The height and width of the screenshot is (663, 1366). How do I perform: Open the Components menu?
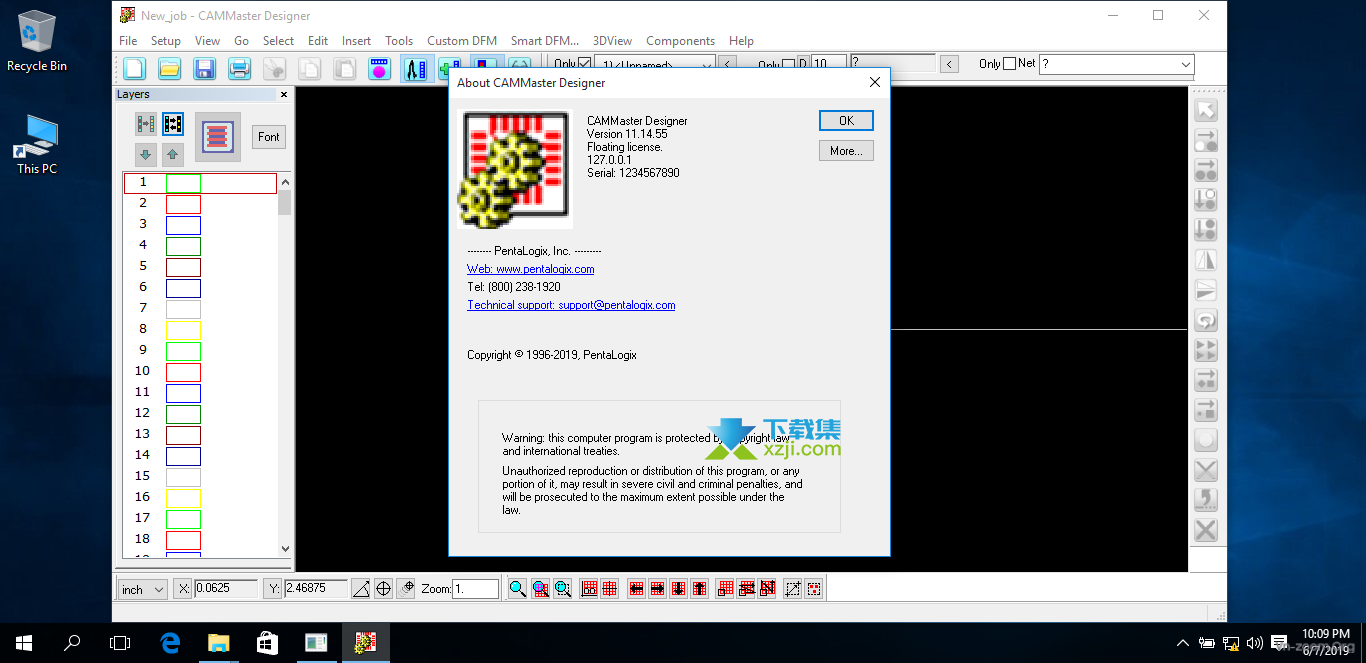(680, 41)
